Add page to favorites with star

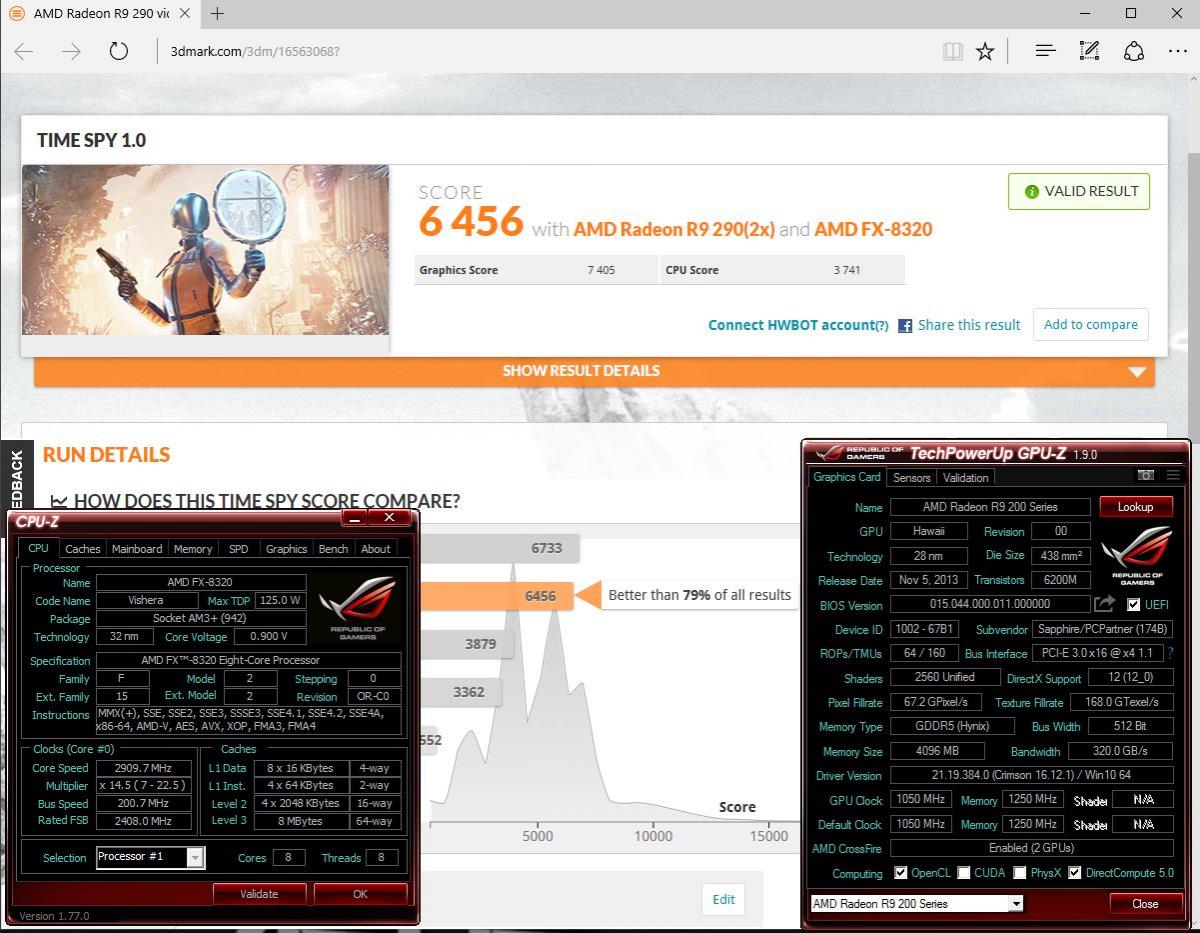[x=985, y=51]
